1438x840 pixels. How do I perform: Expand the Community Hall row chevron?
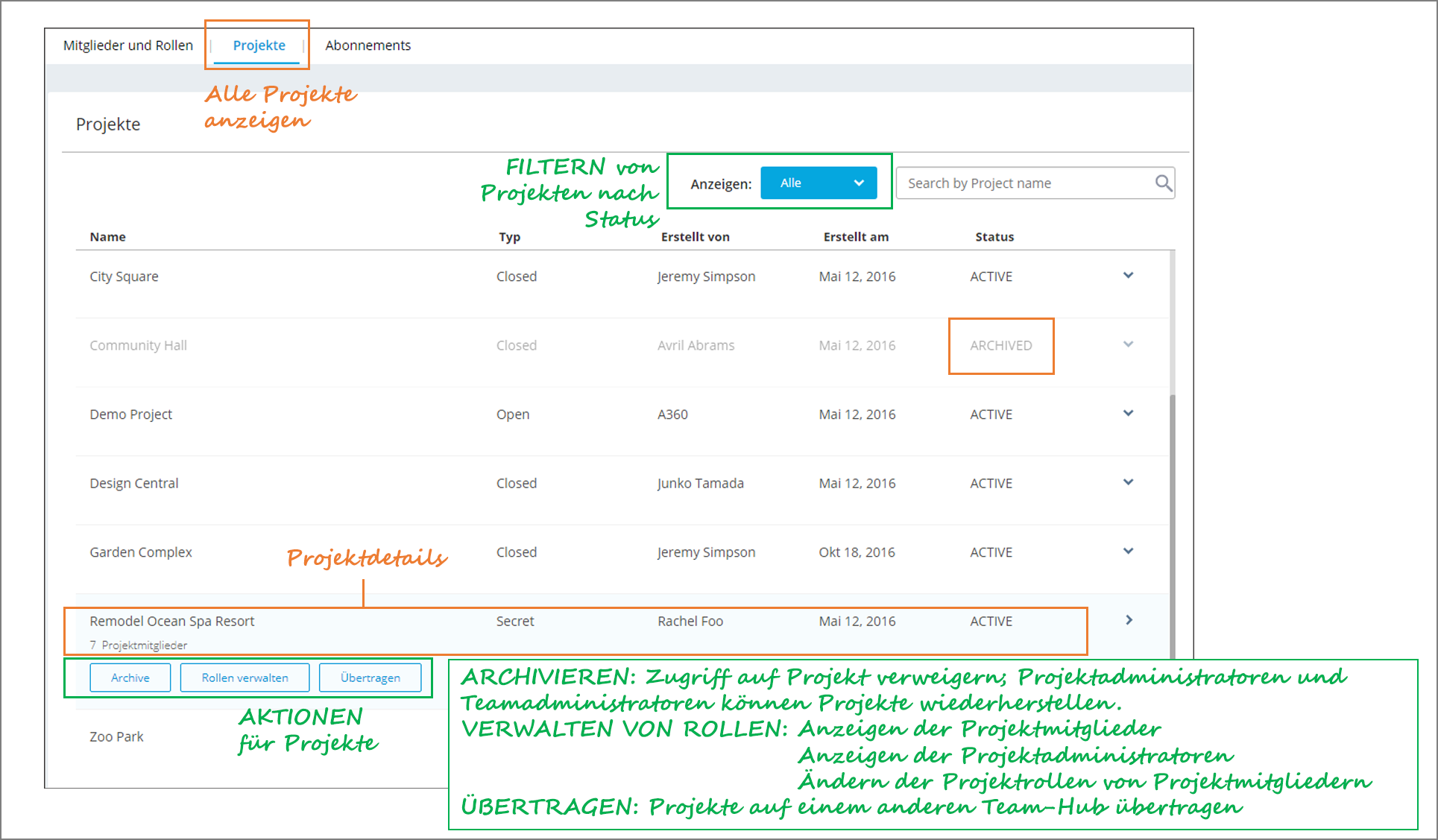point(1128,344)
